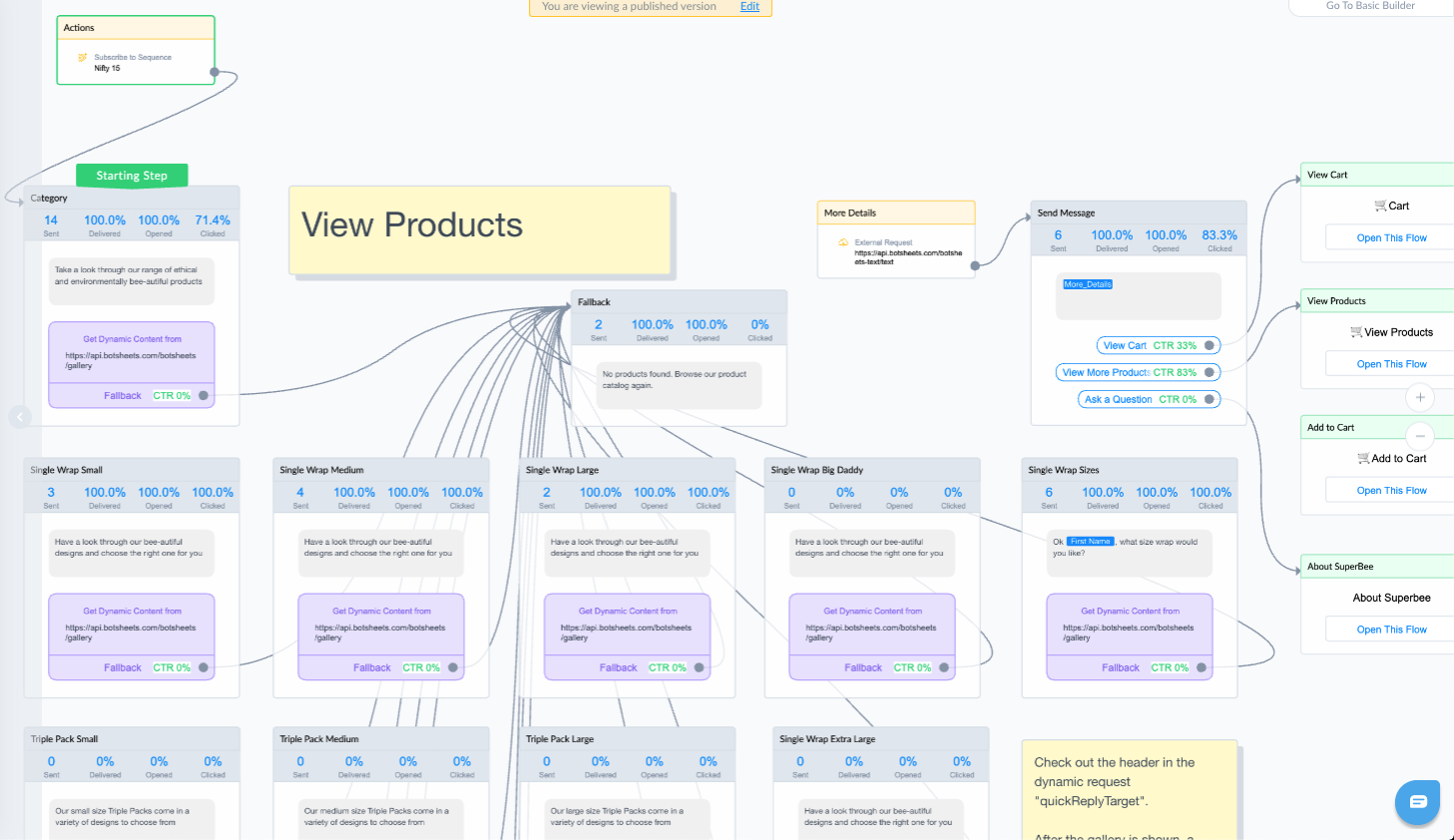Screen dimensions: 1454x840
Task: Select the Fallback node header
Action: coord(679,302)
